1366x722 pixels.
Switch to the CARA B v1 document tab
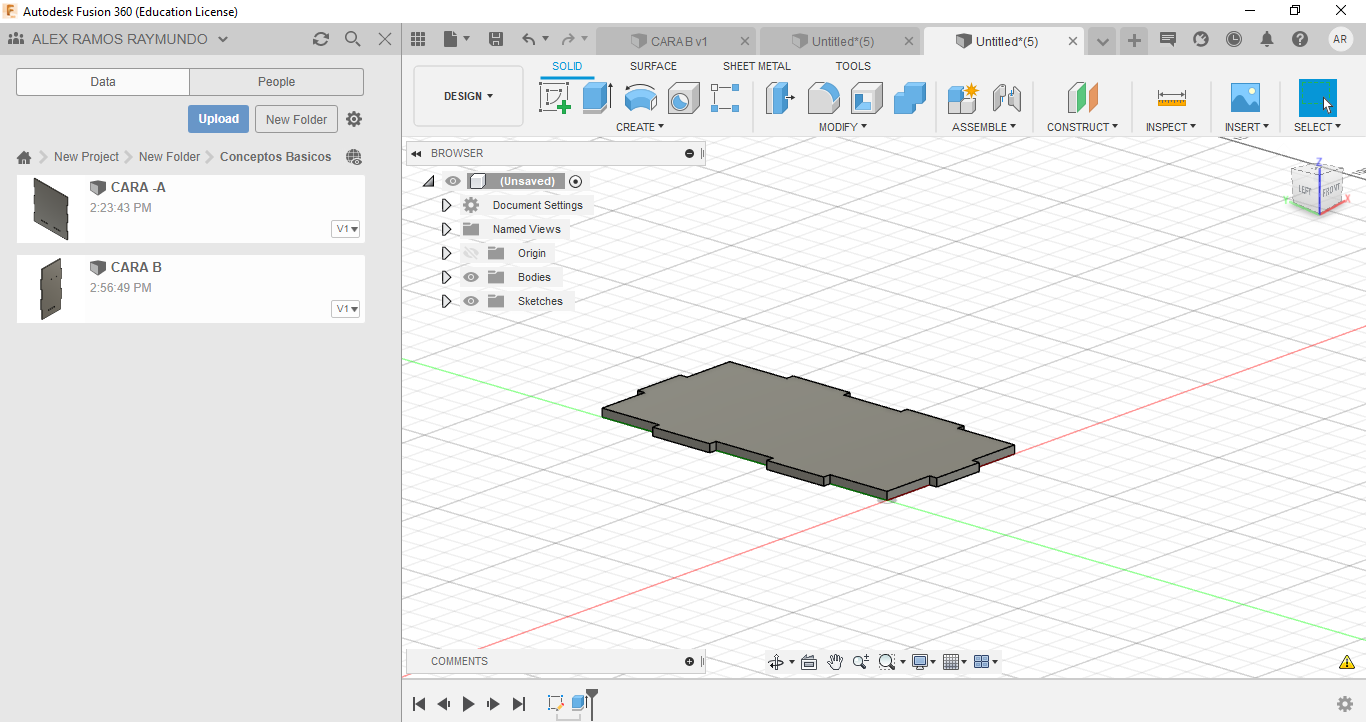click(x=678, y=41)
